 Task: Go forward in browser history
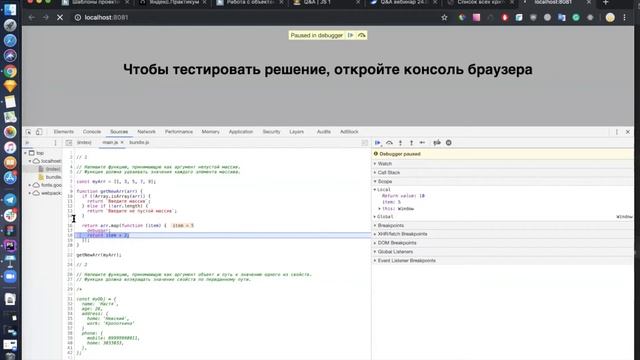(45, 18)
